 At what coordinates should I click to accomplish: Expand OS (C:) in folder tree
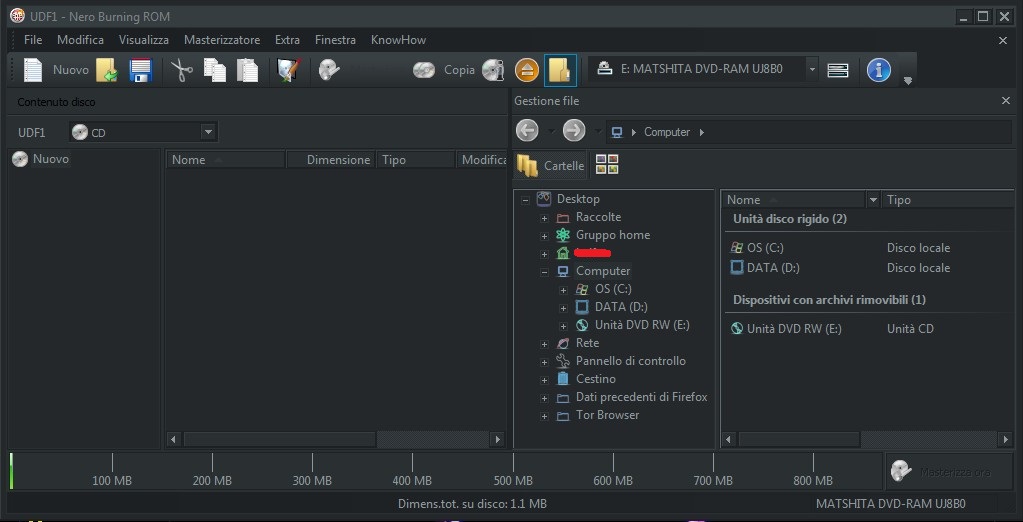(563, 290)
